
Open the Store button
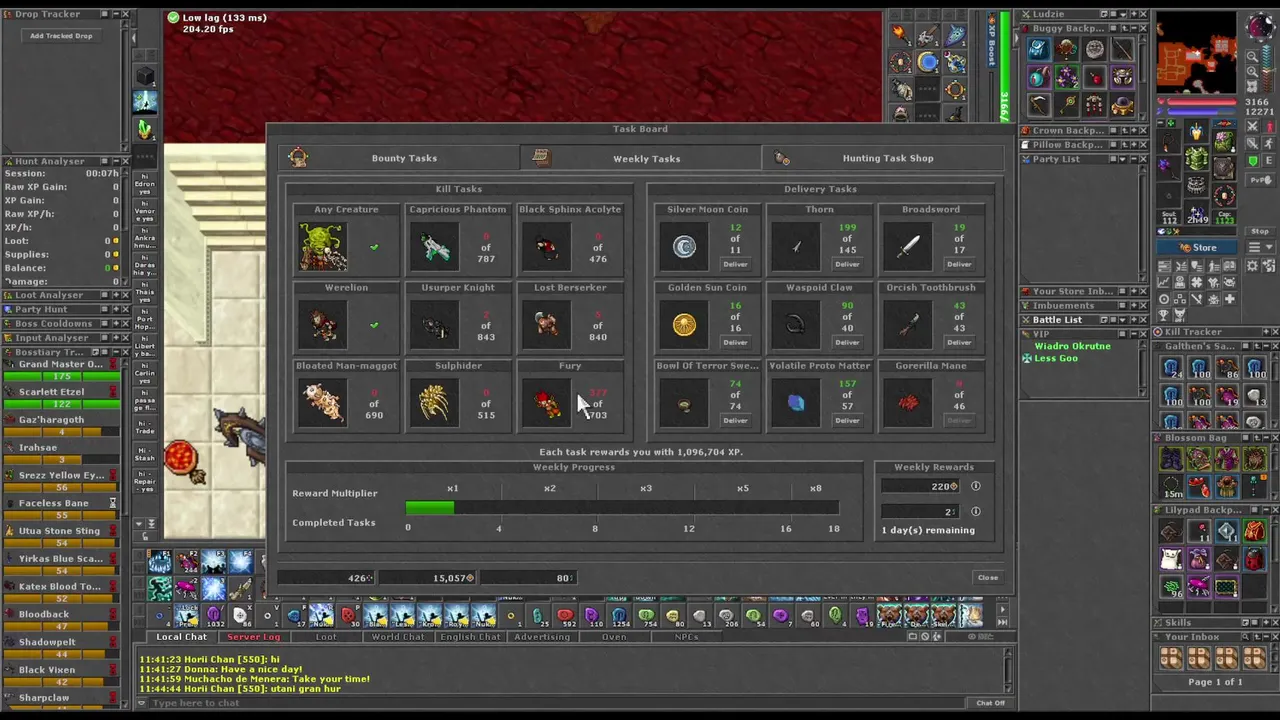(1198, 247)
